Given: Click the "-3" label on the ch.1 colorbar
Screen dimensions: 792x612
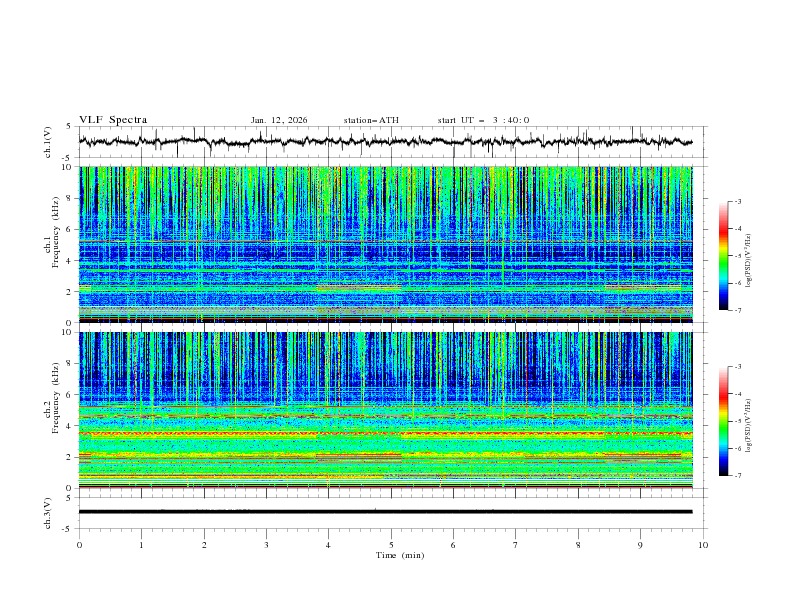Looking at the screenshot, I should pyautogui.click(x=737, y=201).
